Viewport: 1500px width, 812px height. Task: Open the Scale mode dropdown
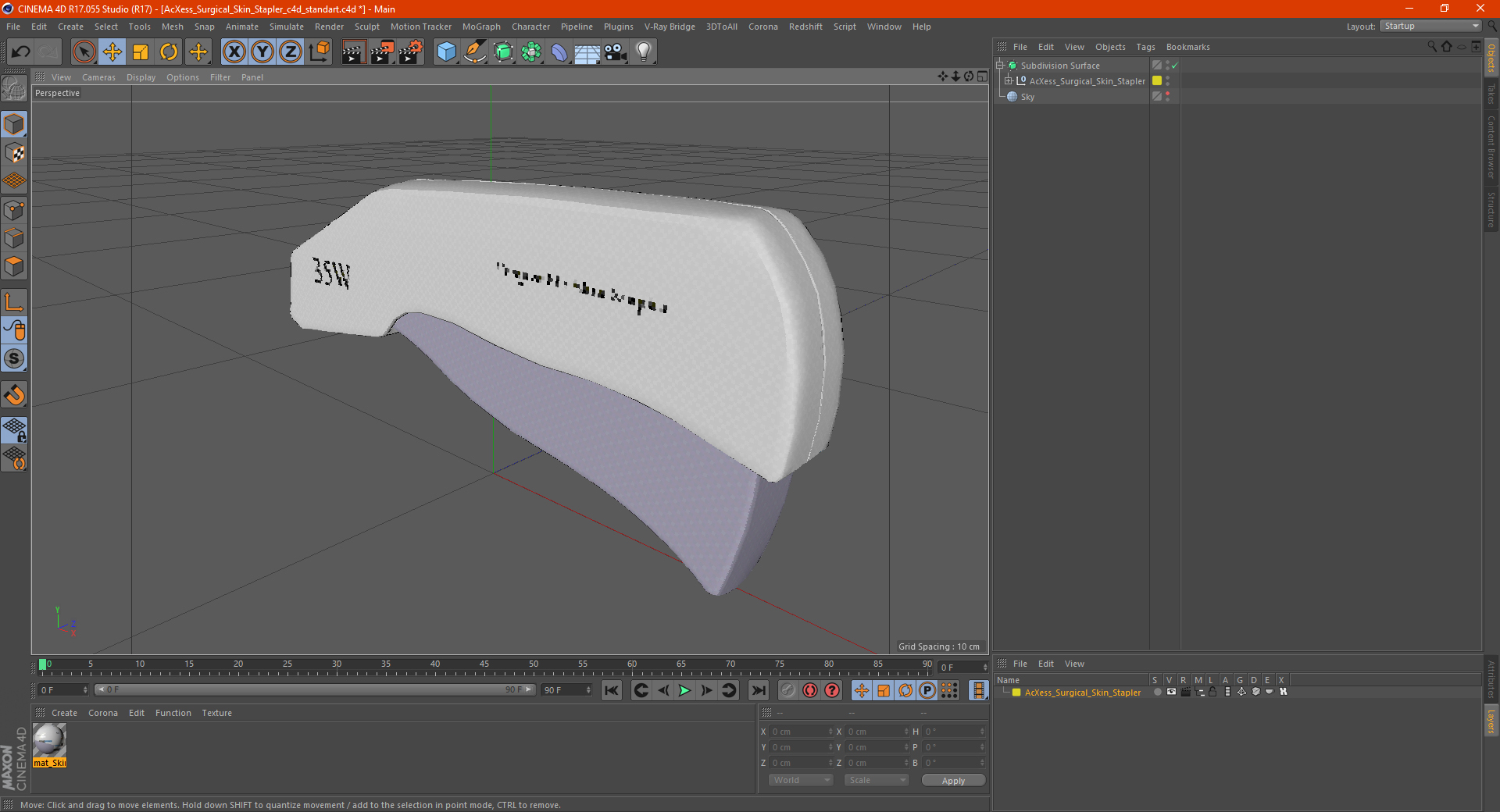pyautogui.click(x=877, y=780)
